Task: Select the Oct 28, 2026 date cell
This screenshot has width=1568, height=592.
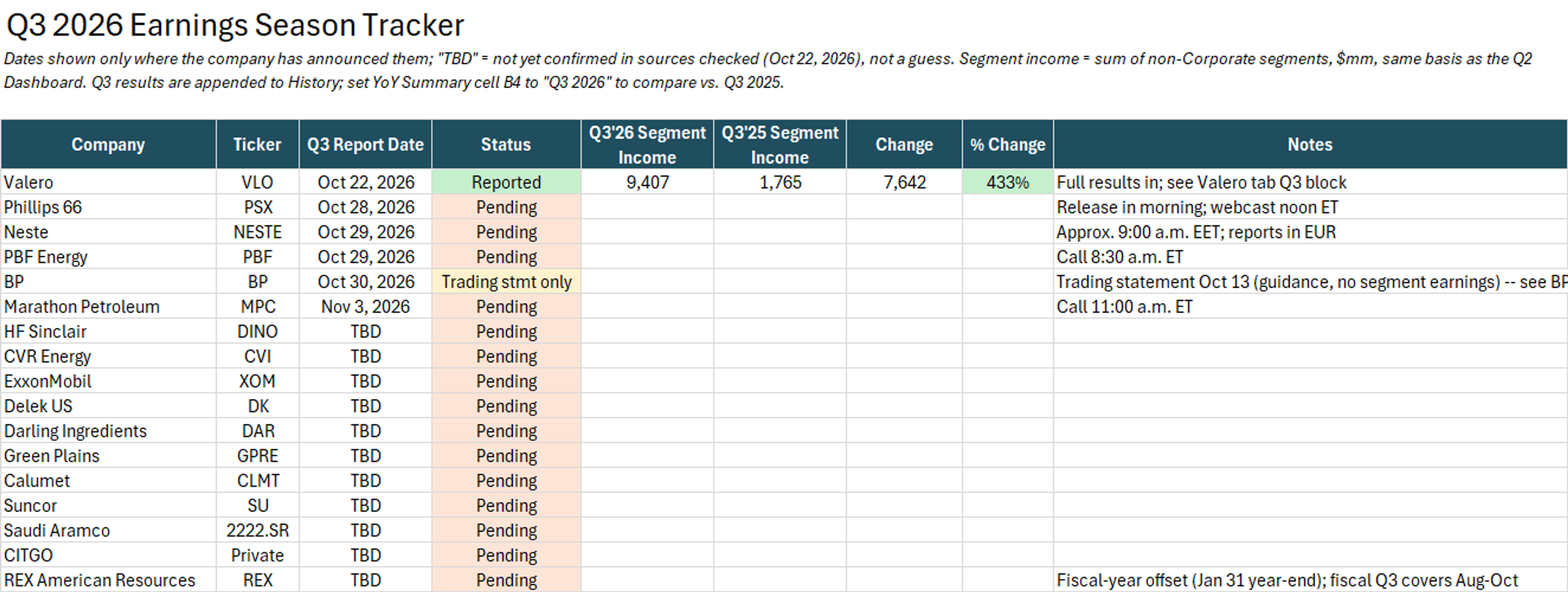Action: tap(365, 207)
